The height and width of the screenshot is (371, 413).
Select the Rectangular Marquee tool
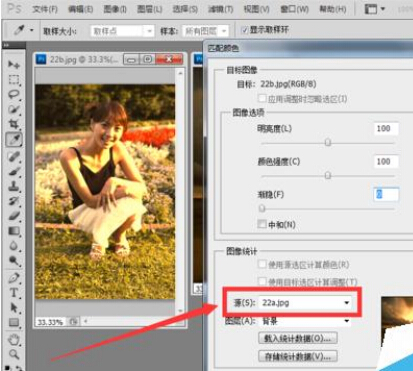(14, 80)
